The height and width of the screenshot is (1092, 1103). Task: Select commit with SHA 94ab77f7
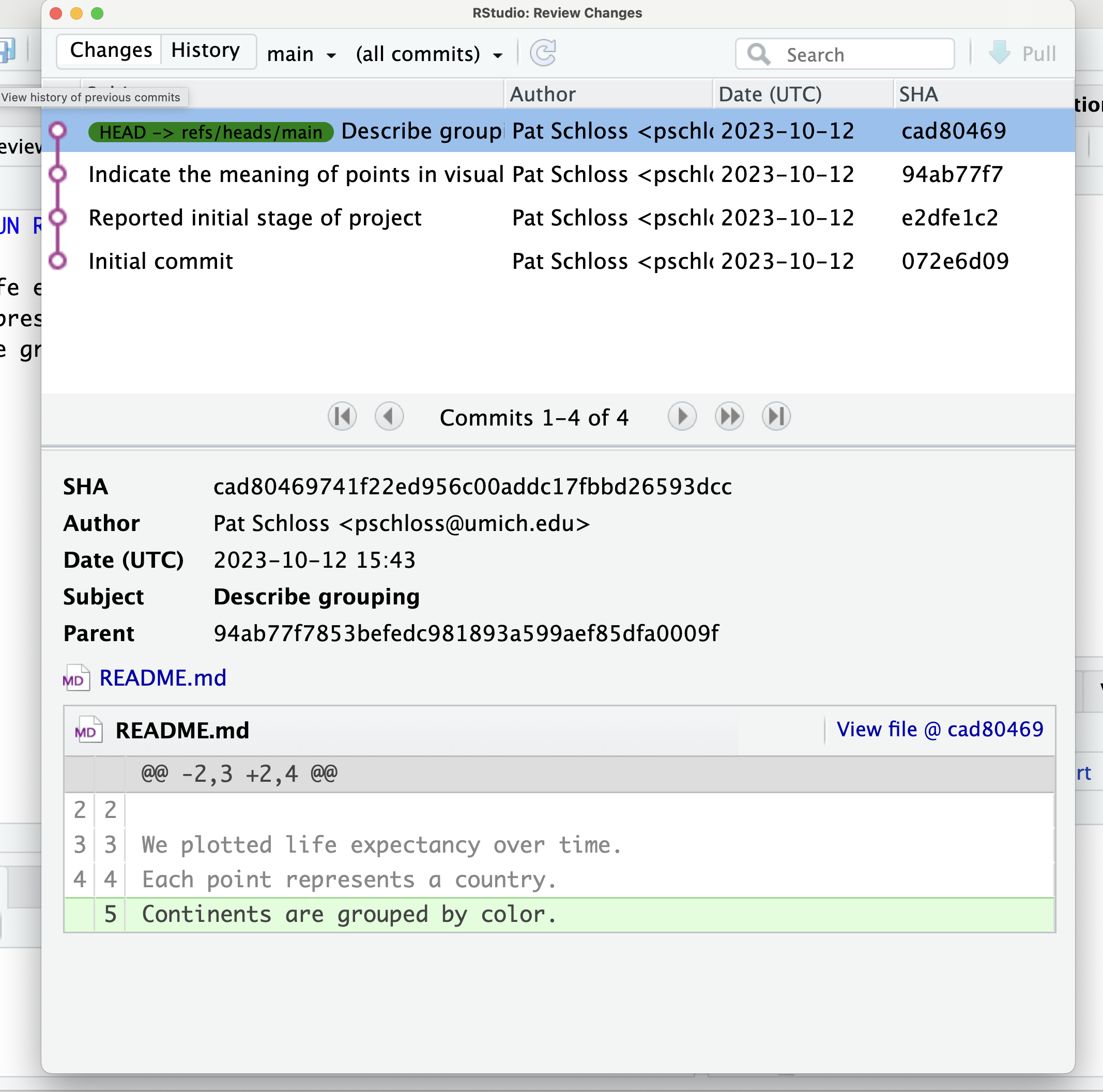558,174
